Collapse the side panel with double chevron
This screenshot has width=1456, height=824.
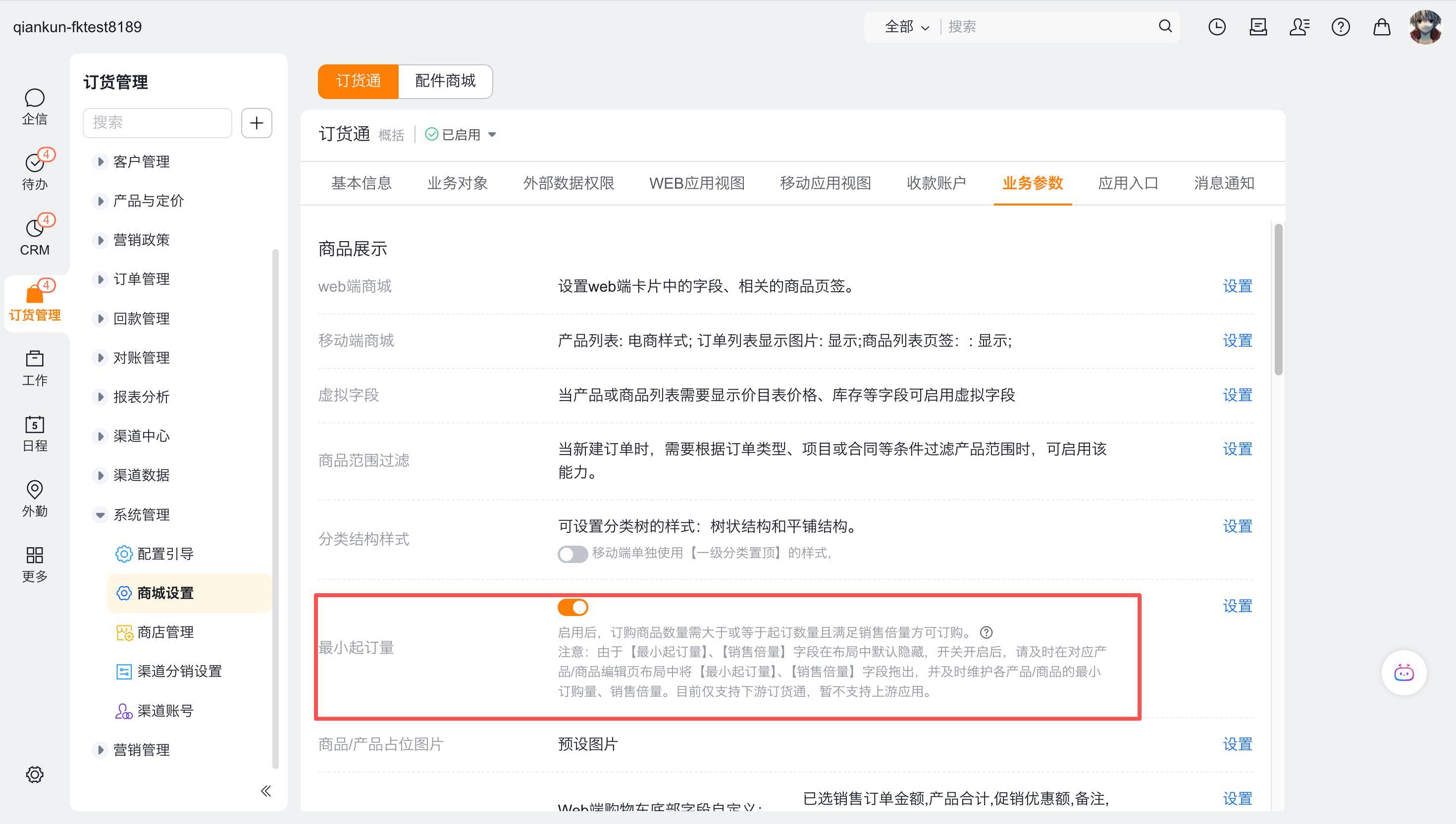[x=266, y=791]
